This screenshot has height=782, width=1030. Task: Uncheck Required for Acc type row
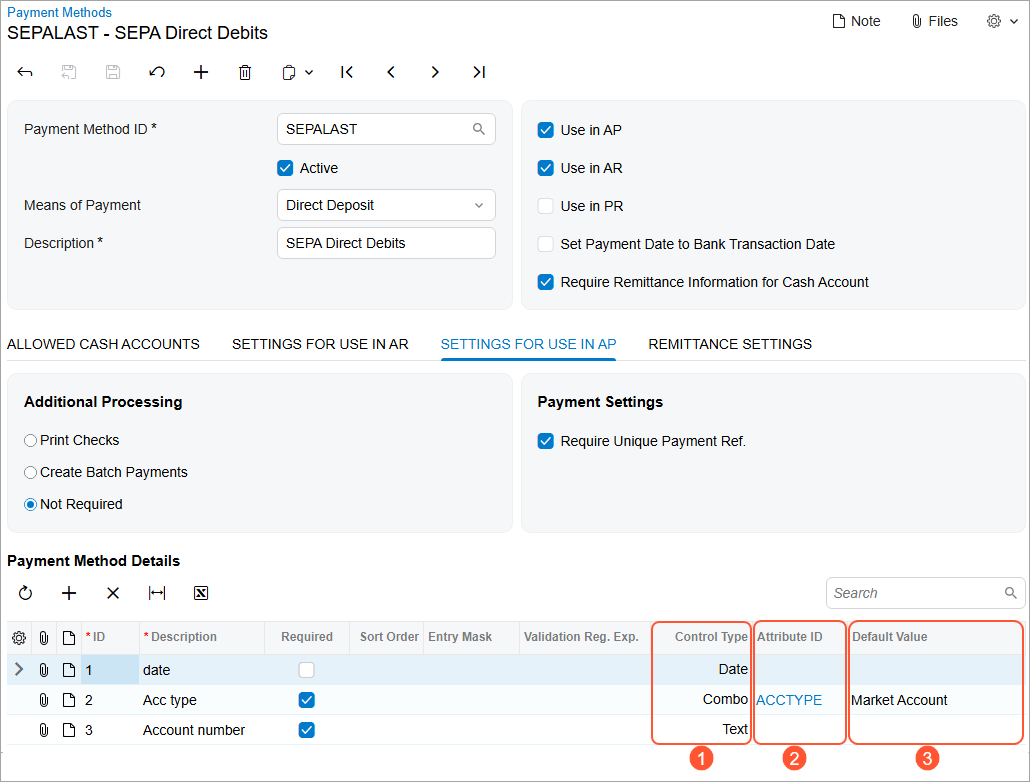click(306, 701)
